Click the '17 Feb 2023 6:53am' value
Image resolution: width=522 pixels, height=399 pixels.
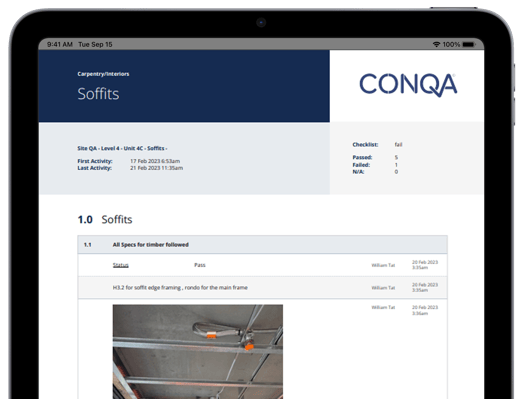(155, 161)
